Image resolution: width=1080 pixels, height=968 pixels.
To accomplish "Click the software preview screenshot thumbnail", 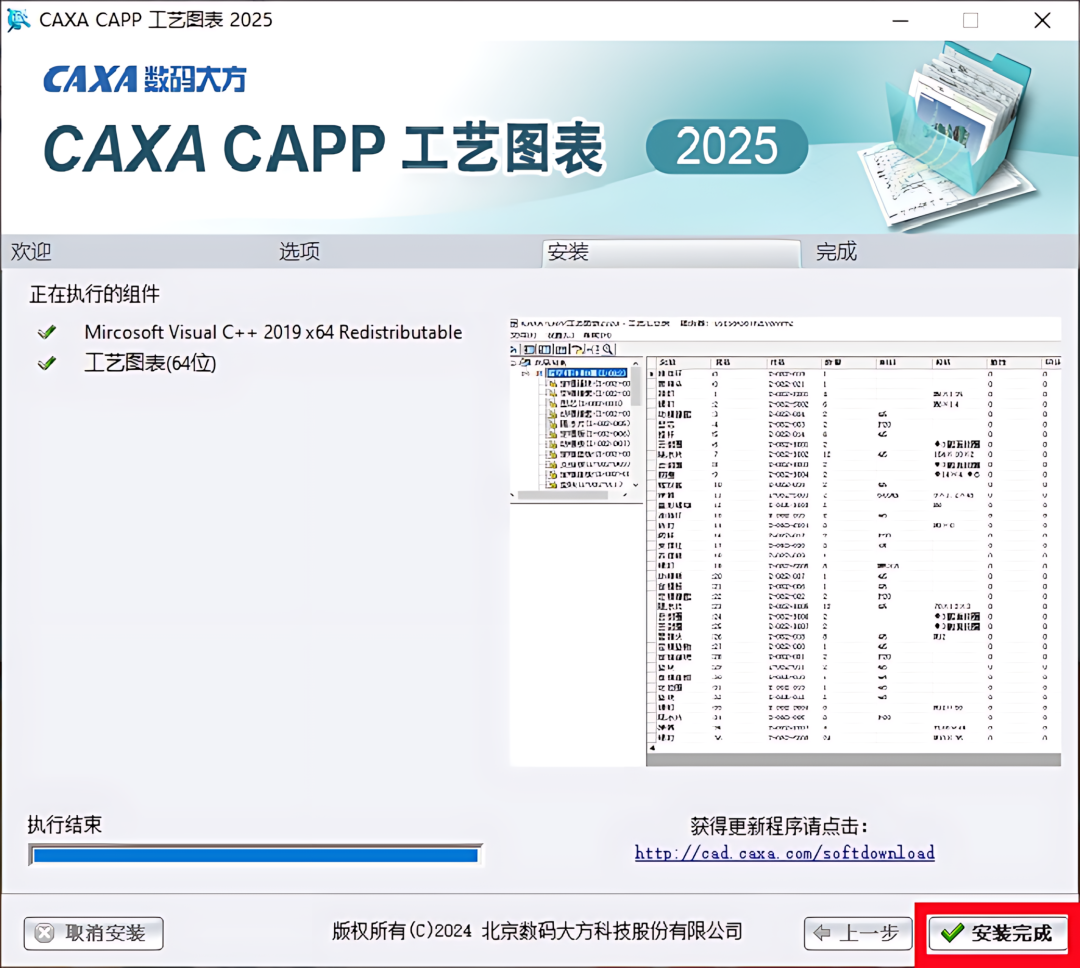I will click(x=785, y=542).
